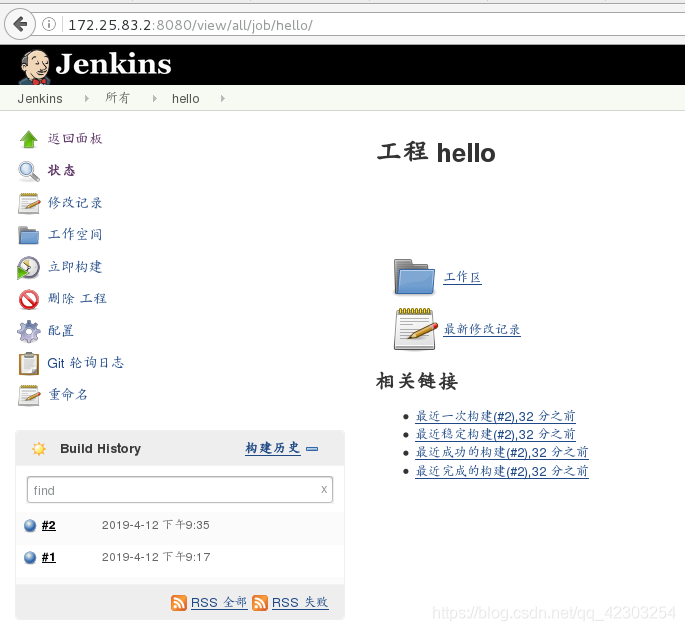Open the site info icon in address bar
Viewport: 685px width, 631px height.
(49, 24)
